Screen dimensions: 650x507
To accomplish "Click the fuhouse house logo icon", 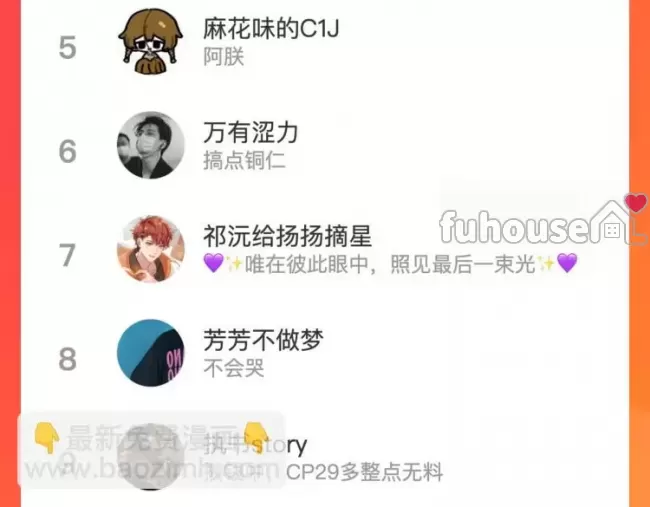I will pos(613,224).
